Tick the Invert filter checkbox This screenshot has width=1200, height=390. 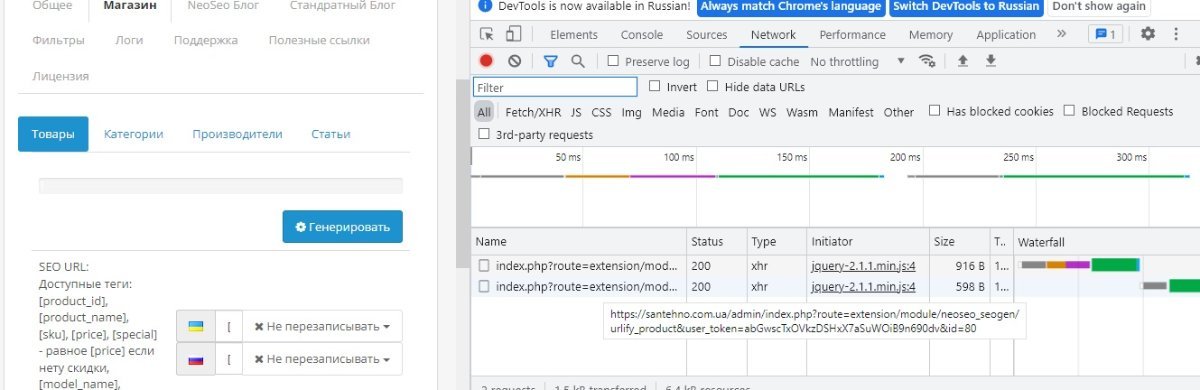[x=655, y=86]
